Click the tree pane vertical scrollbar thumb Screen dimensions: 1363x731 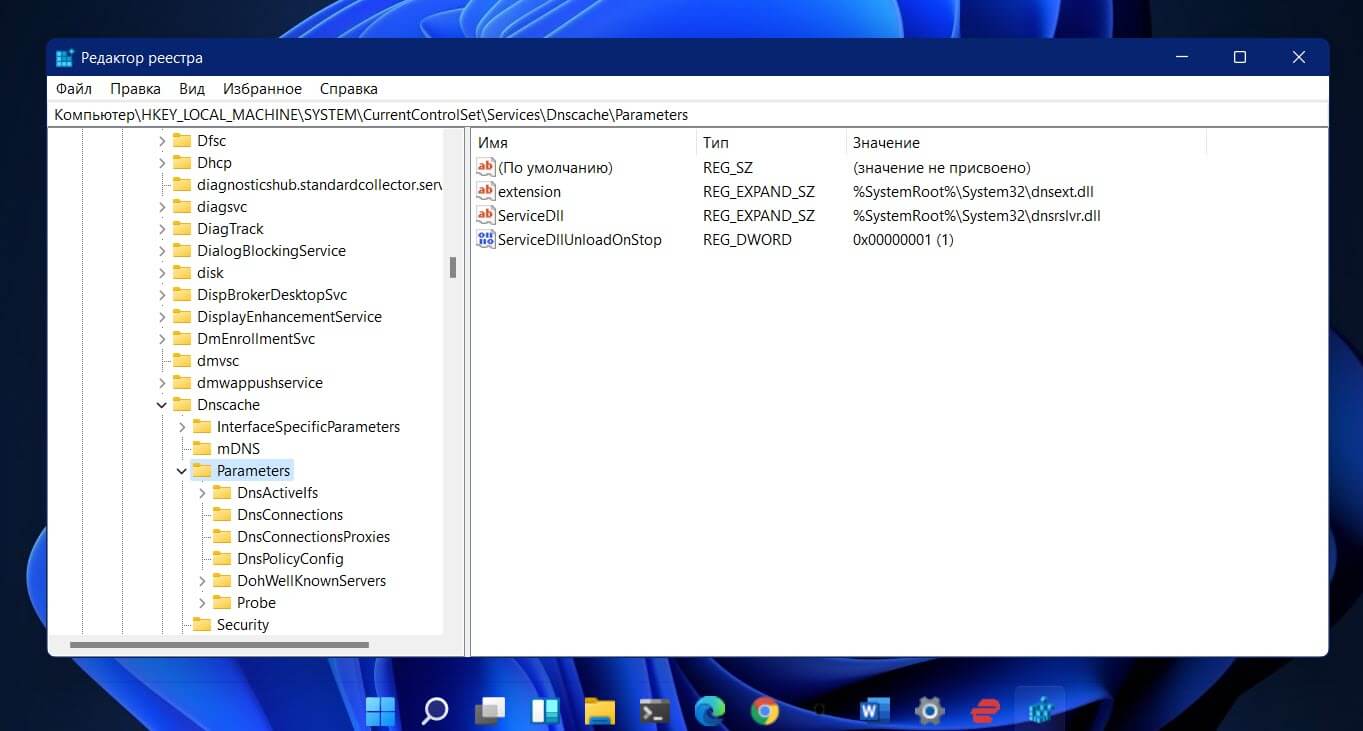pyautogui.click(x=452, y=267)
